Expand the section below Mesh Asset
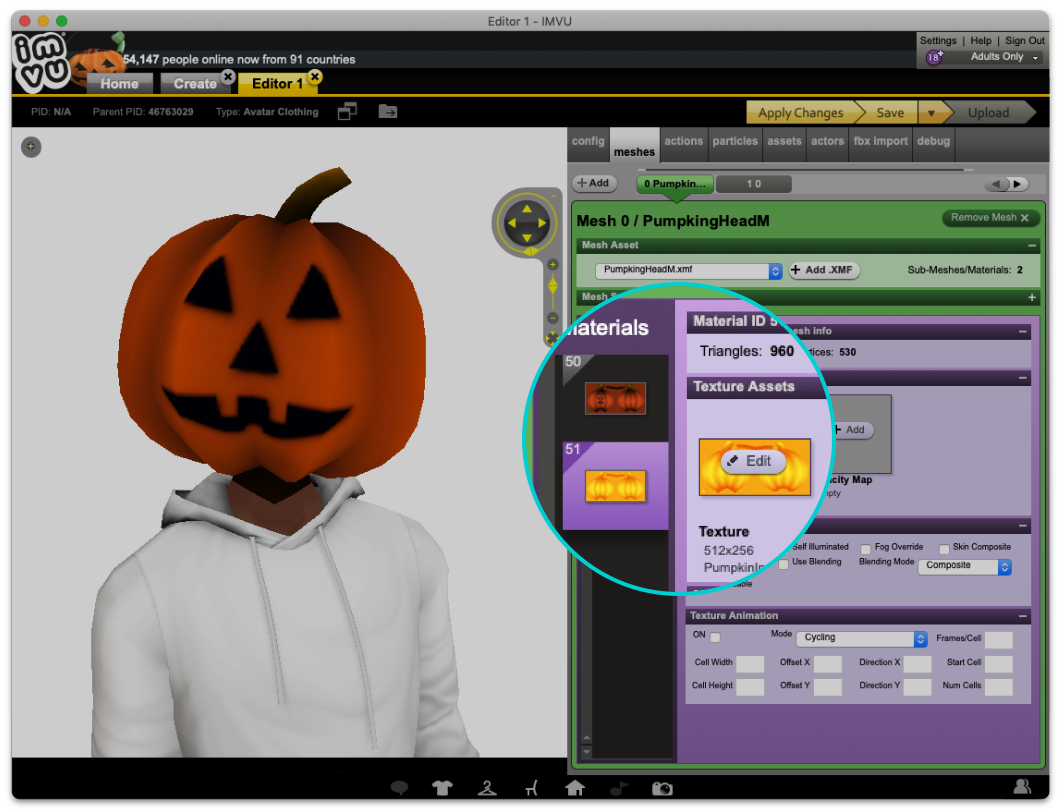 pyautogui.click(x=1032, y=297)
